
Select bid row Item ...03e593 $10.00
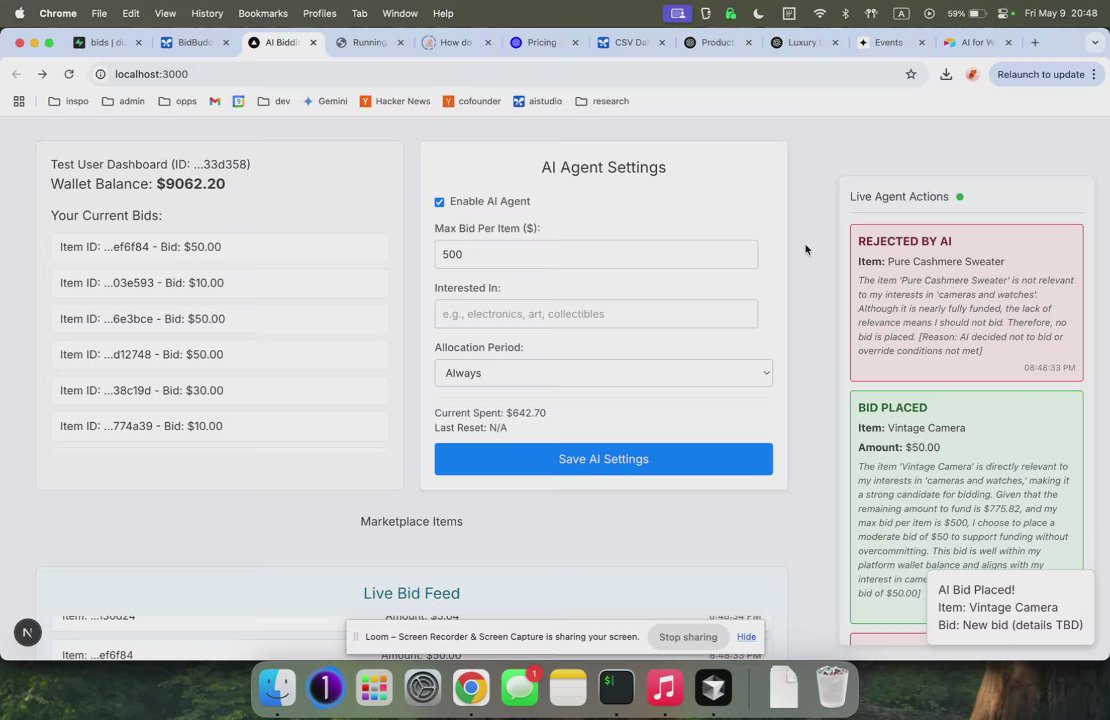coord(219,283)
